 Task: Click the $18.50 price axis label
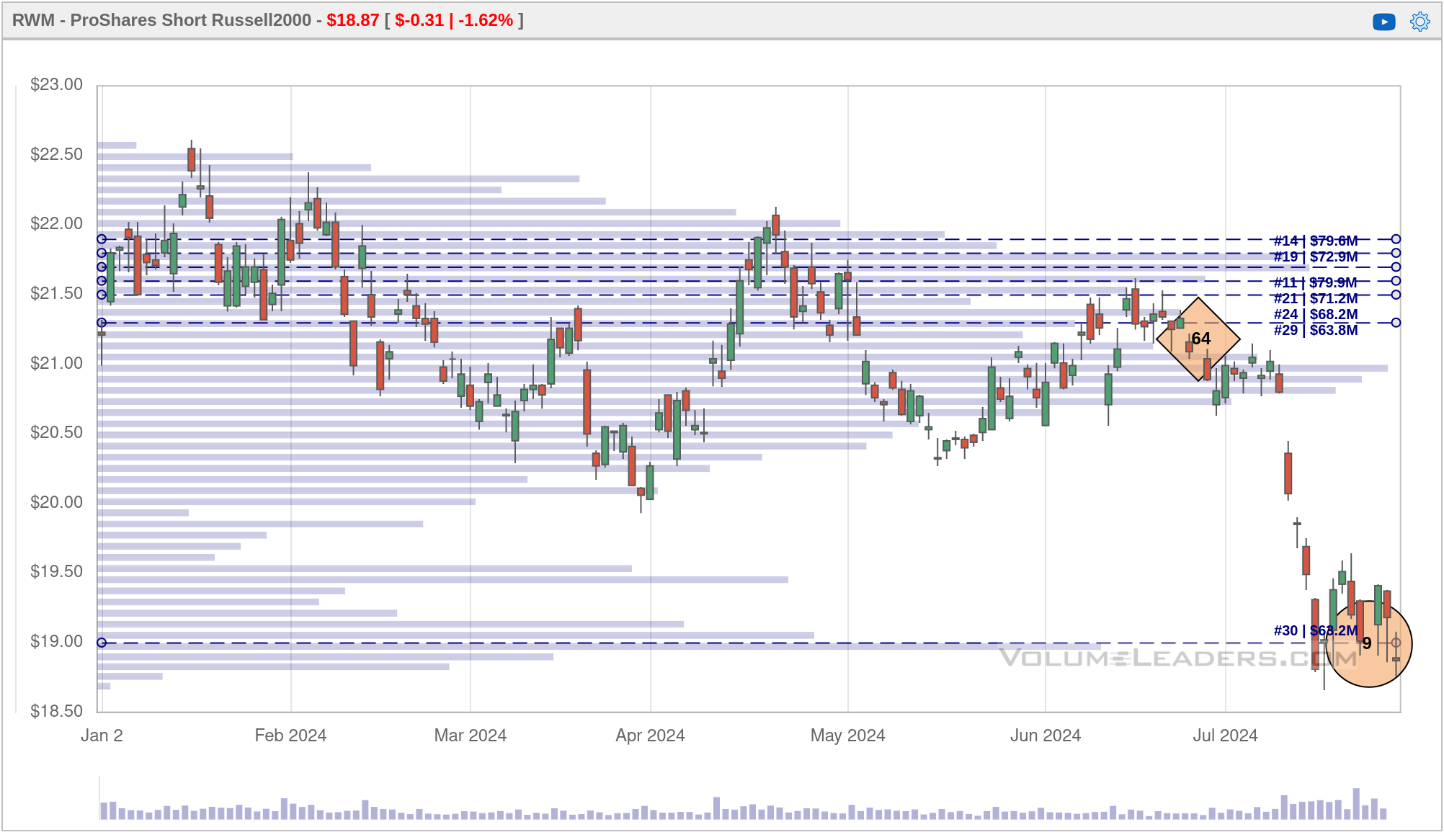[x=56, y=711]
